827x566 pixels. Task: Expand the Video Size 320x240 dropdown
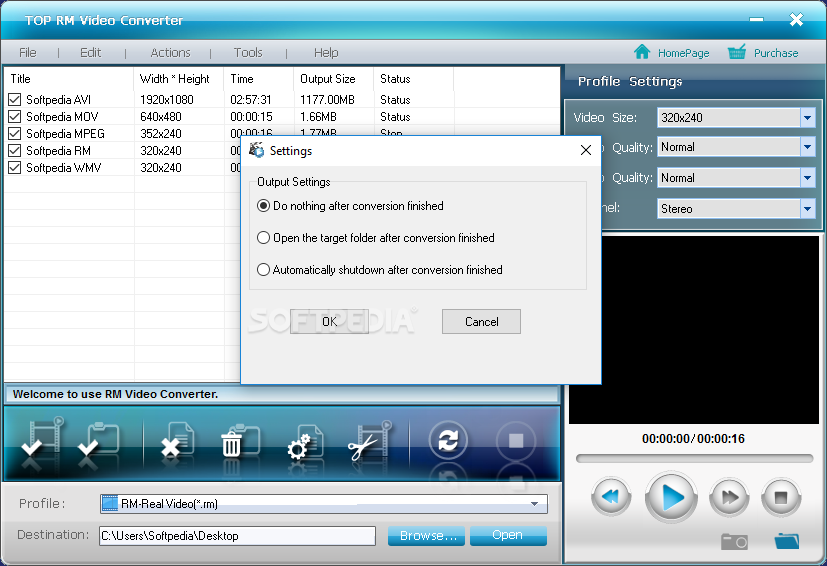[807, 118]
